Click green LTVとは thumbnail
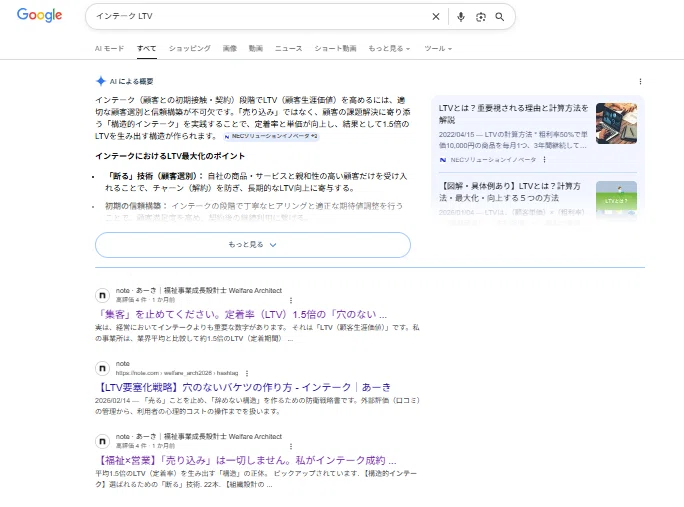 616,199
